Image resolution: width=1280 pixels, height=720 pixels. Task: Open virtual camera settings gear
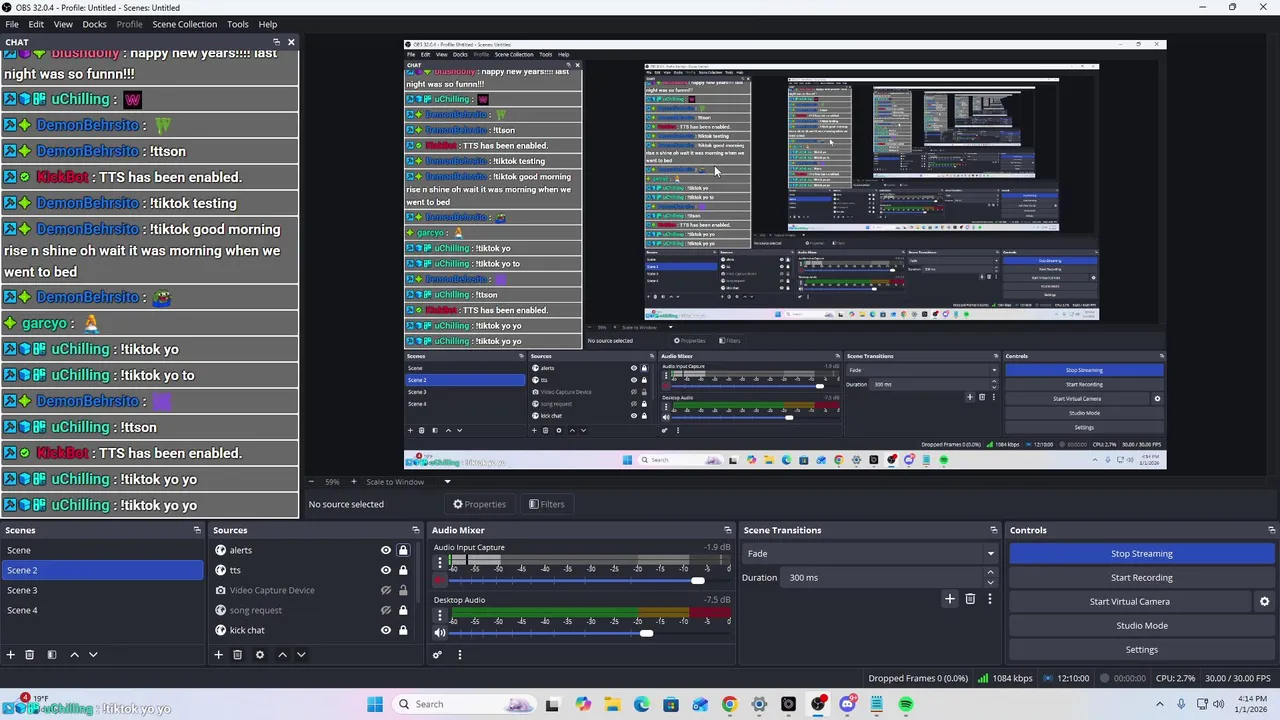(x=1264, y=602)
